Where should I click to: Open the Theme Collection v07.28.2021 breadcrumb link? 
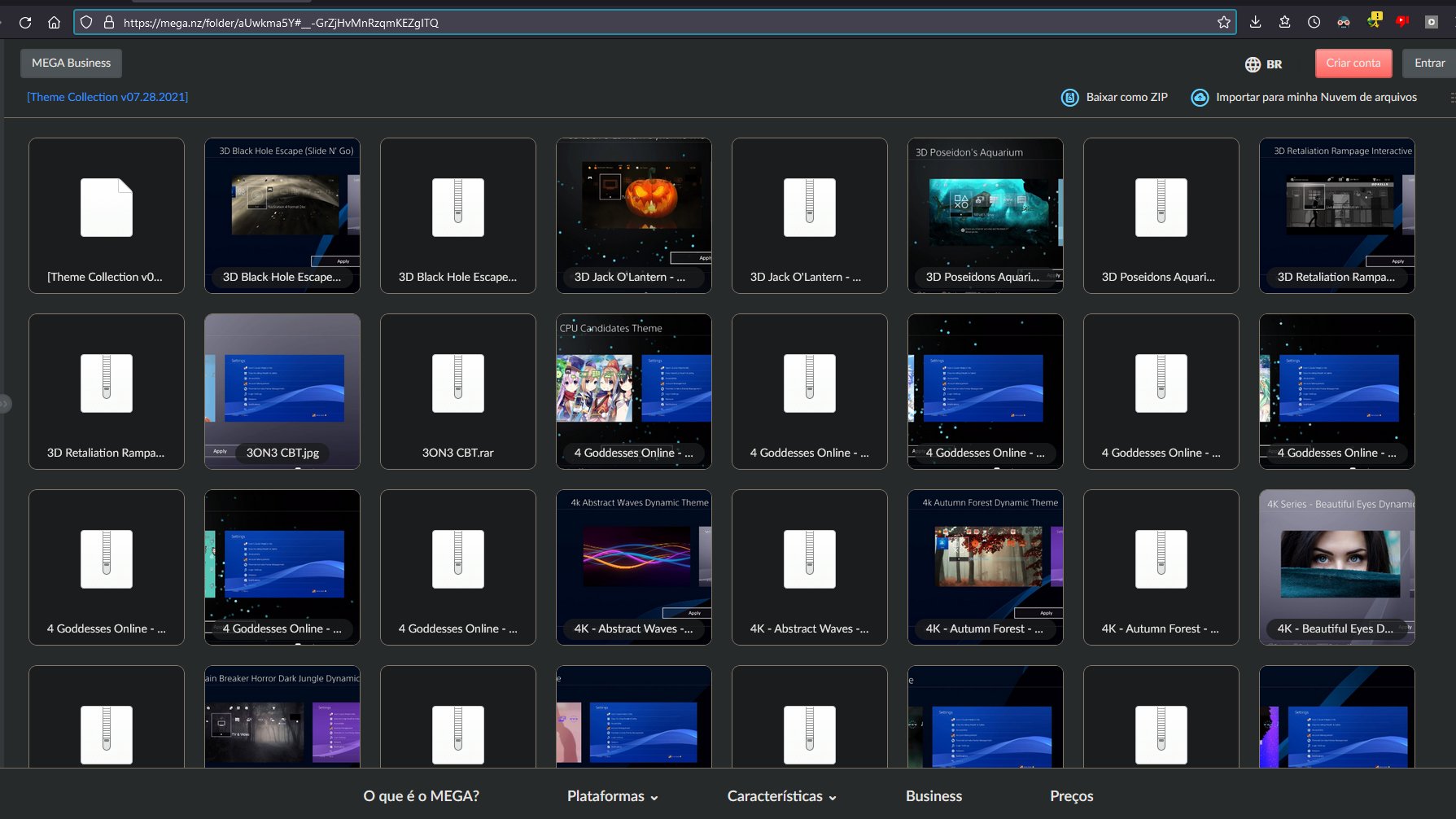point(107,97)
